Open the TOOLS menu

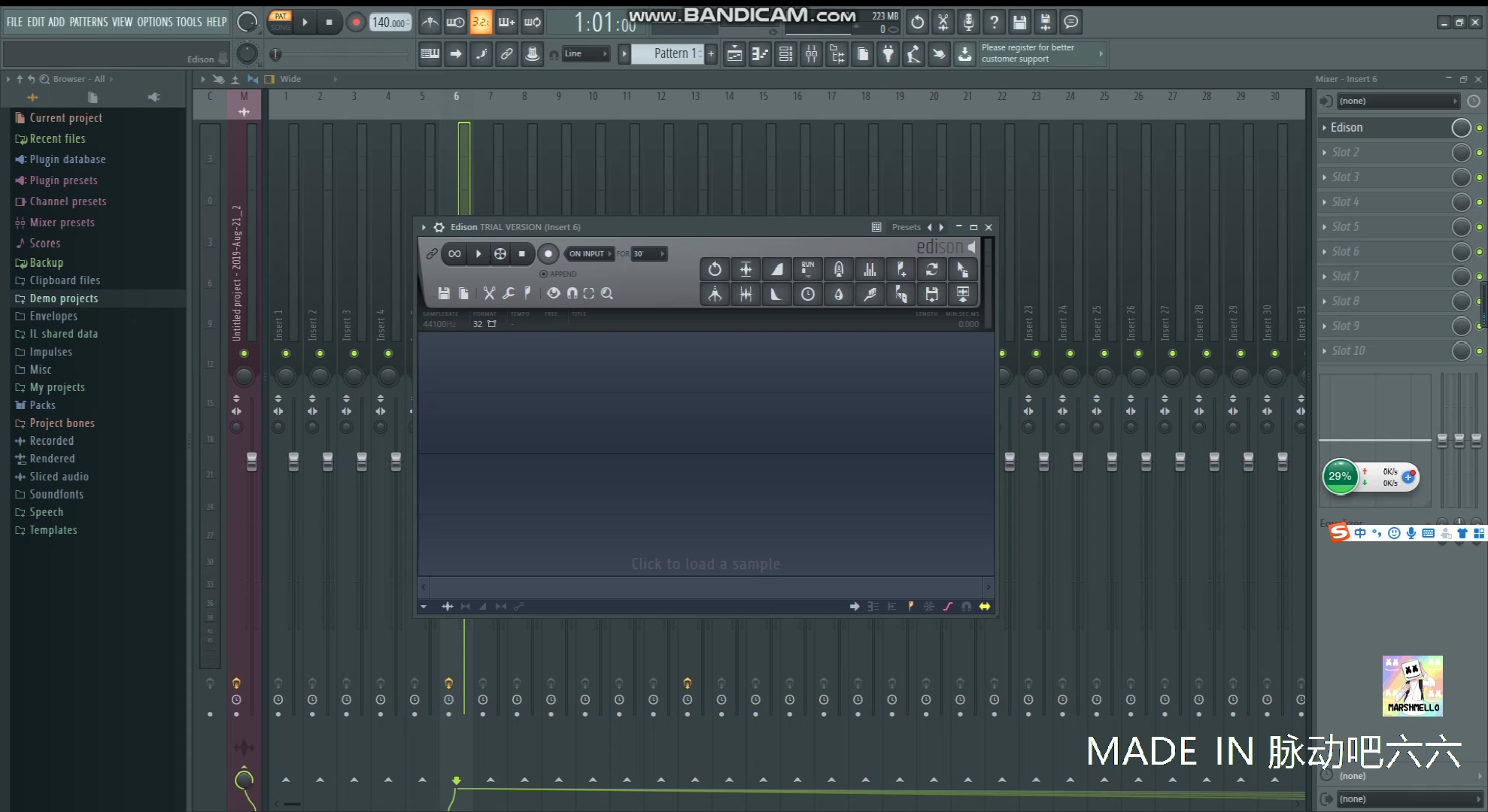tap(189, 22)
